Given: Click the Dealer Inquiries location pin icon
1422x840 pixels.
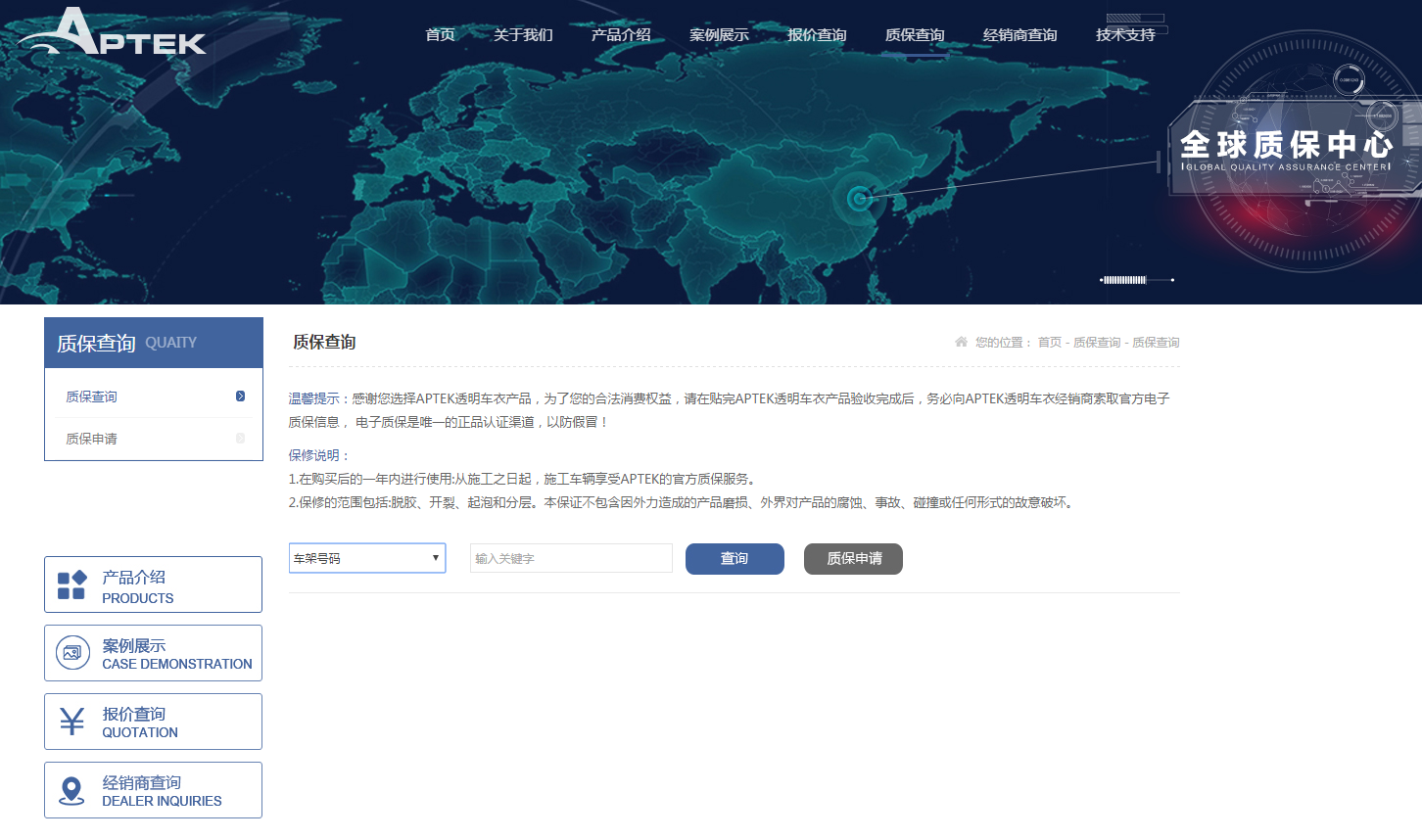Looking at the screenshot, I should point(71,790).
